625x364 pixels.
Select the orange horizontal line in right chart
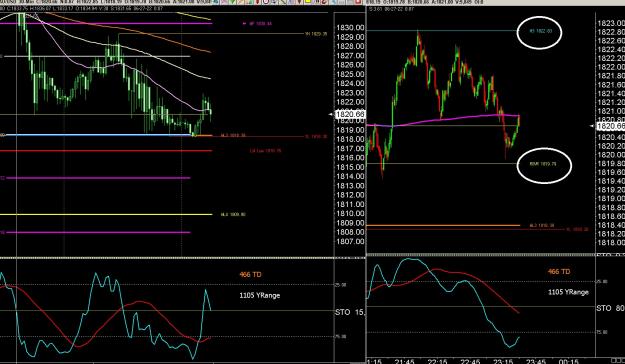(443, 226)
